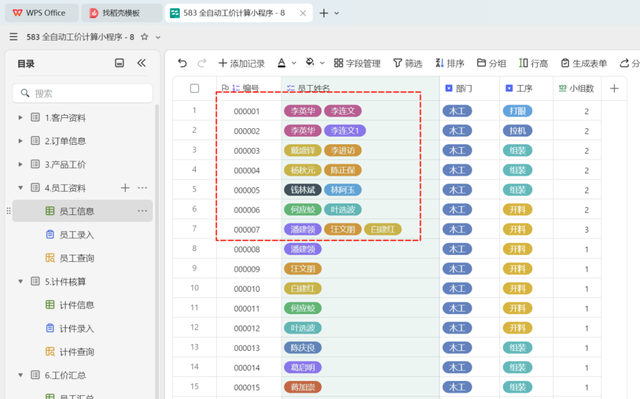Add a new column with the plus icon
Viewport: 640px width, 399px height.
coord(614,89)
